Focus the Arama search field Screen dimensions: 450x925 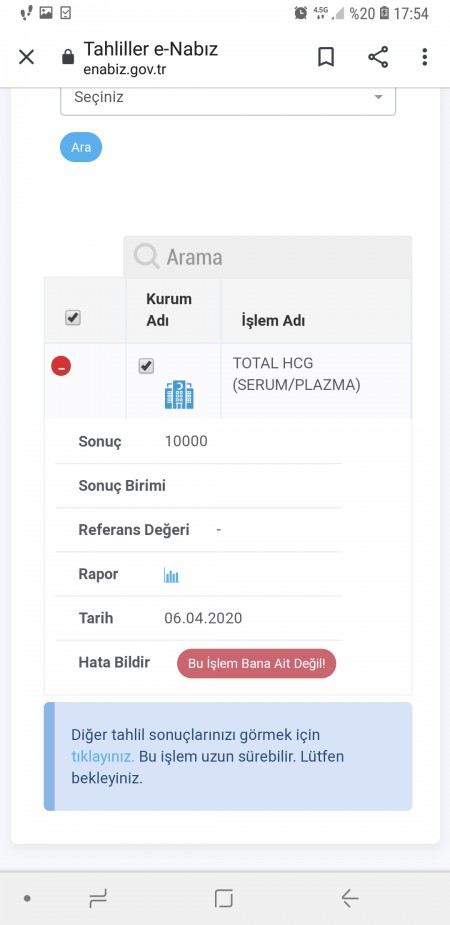coord(268,257)
